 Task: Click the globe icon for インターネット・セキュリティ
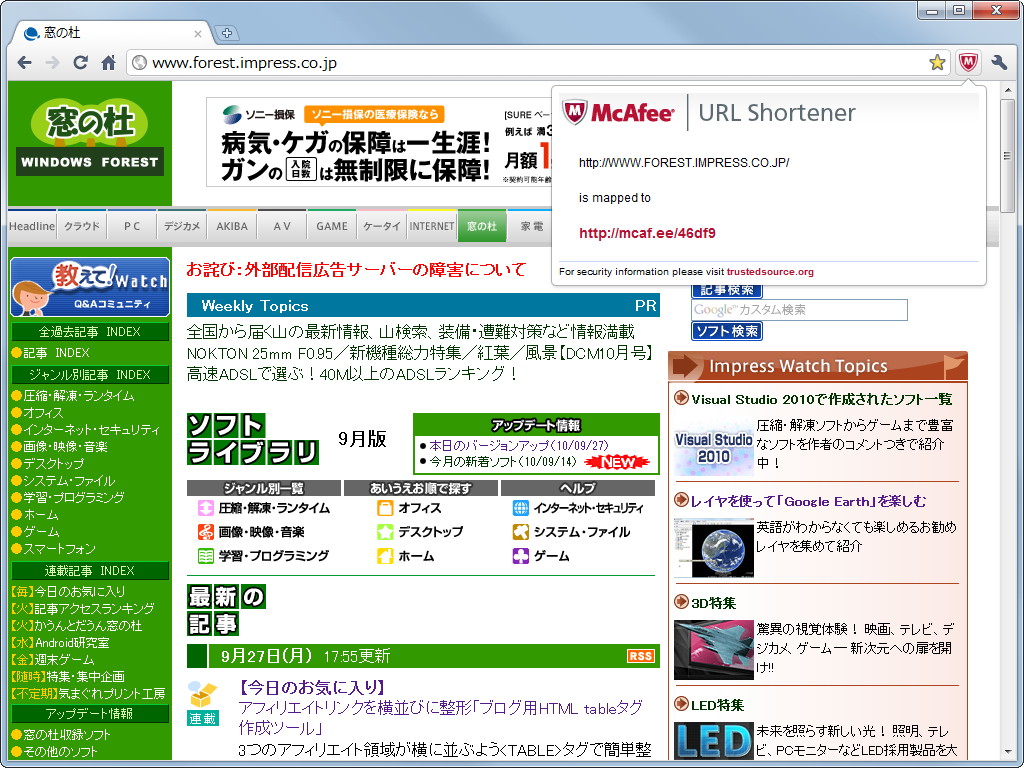(521, 508)
